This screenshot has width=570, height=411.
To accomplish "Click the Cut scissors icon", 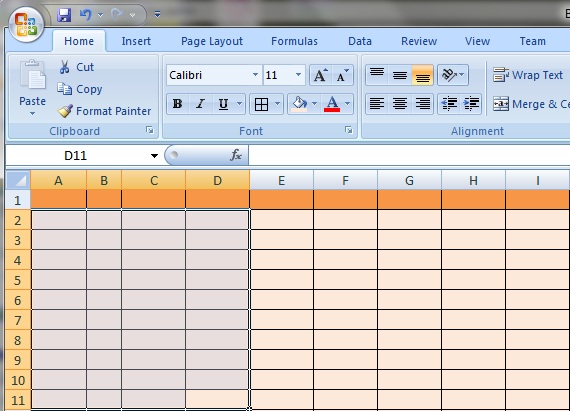I will tap(65, 67).
